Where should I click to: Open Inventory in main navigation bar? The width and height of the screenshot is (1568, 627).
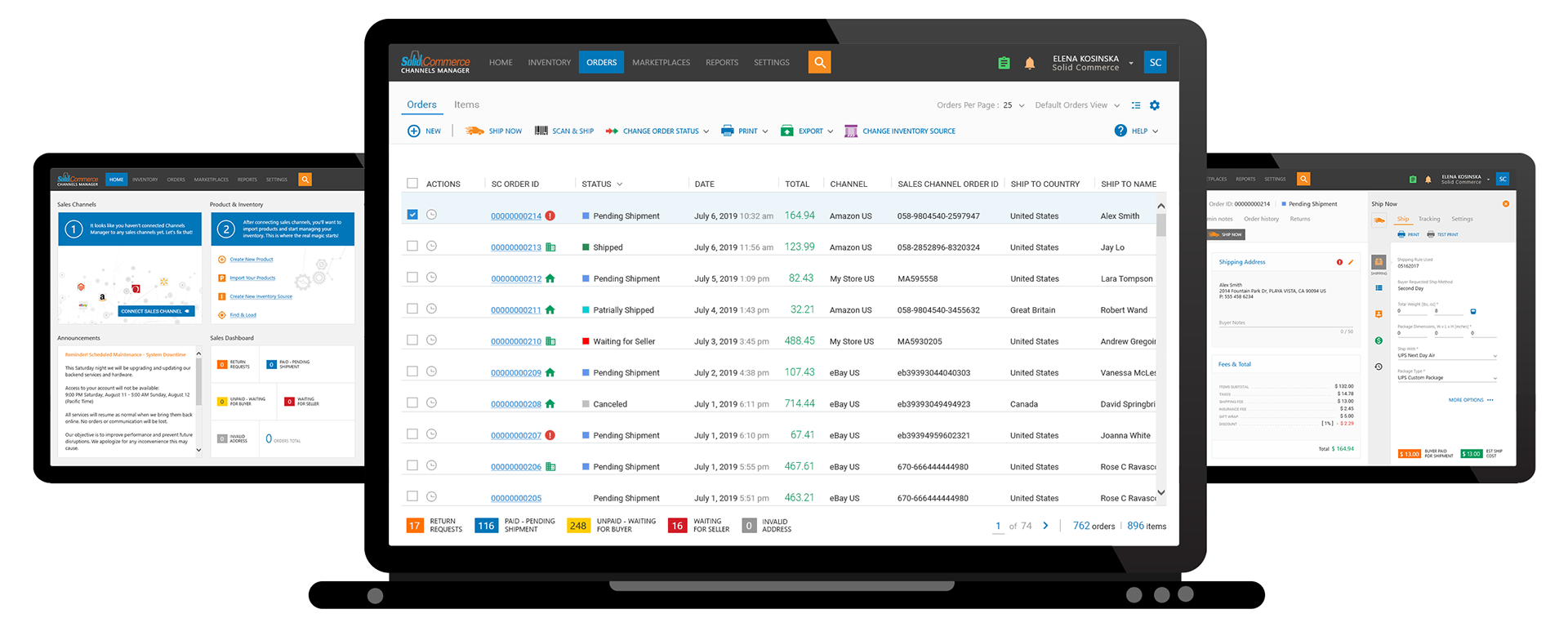[550, 62]
